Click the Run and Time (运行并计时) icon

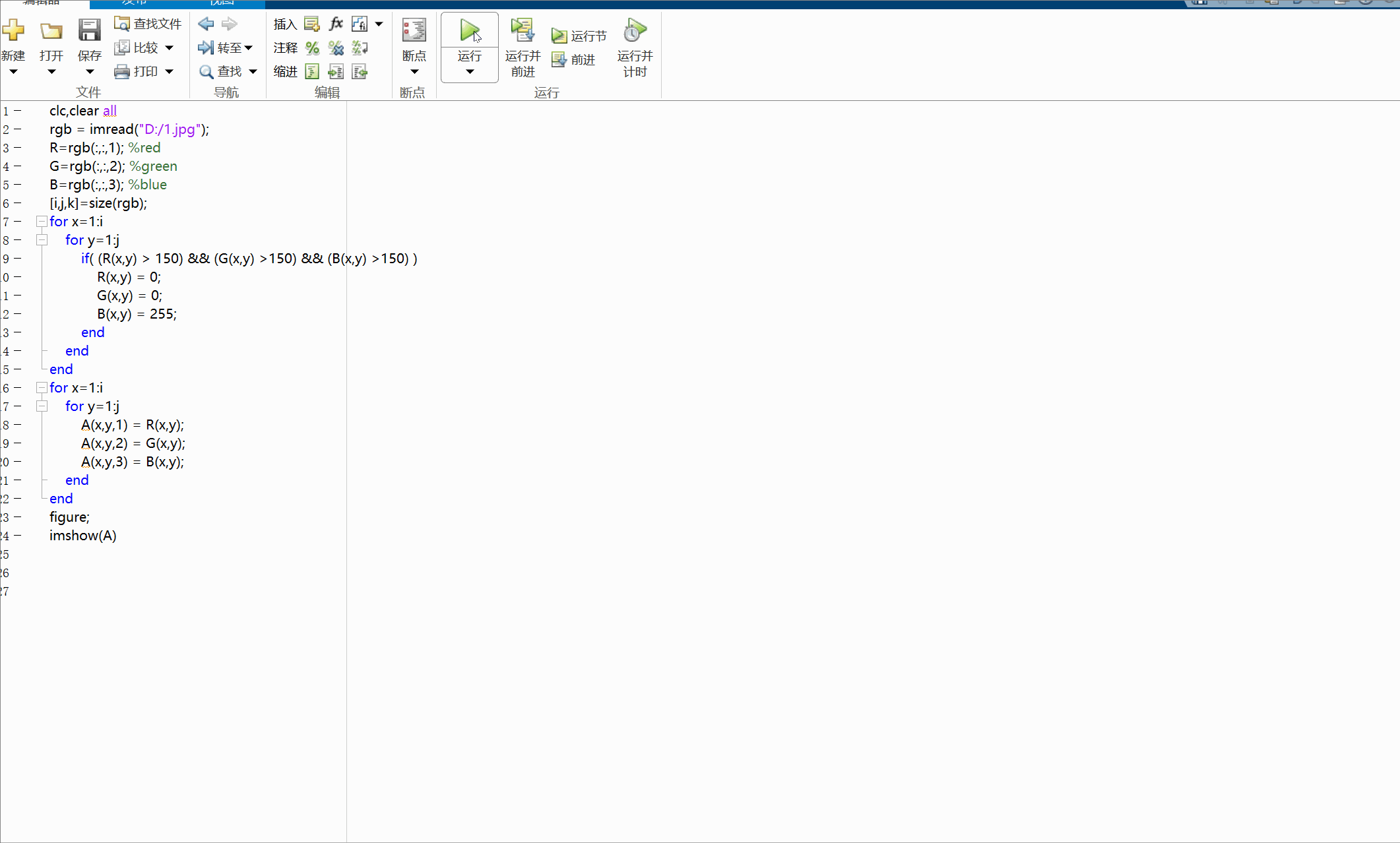(x=635, y=30)
